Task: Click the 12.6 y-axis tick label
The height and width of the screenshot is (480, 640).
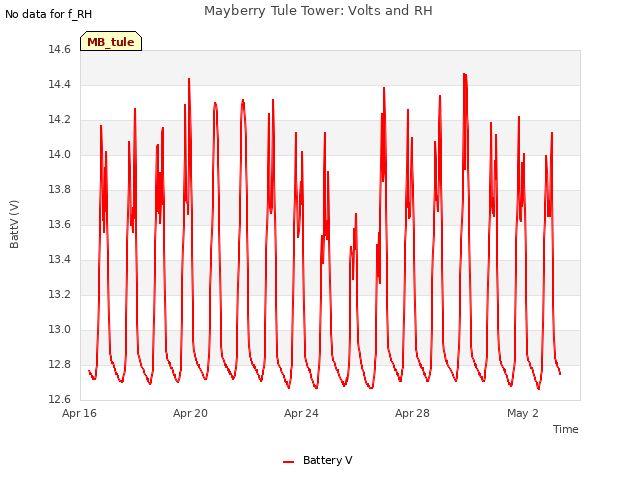Action: point(60,400)
